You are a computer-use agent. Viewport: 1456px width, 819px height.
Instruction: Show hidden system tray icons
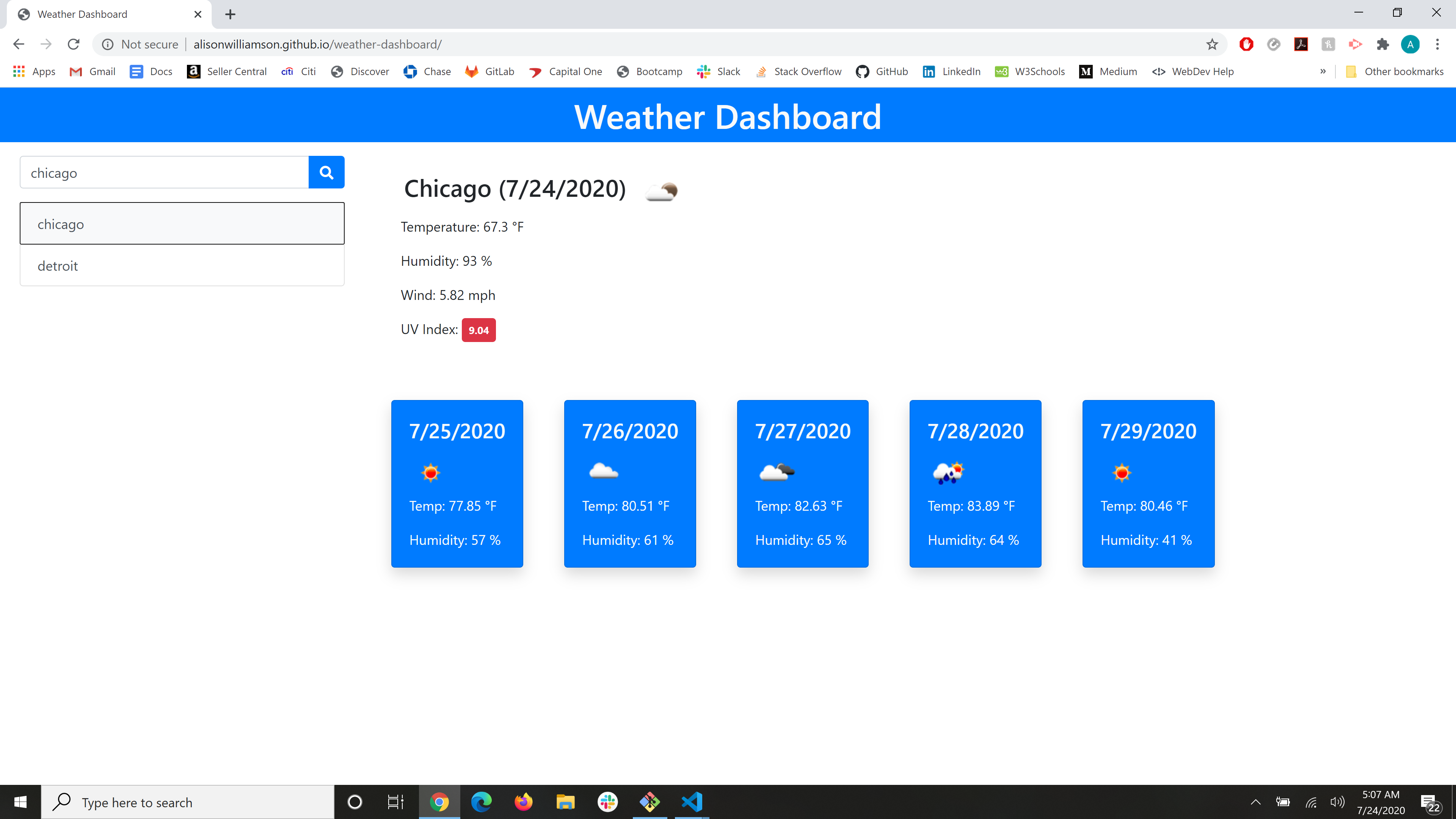(1255, 802)
